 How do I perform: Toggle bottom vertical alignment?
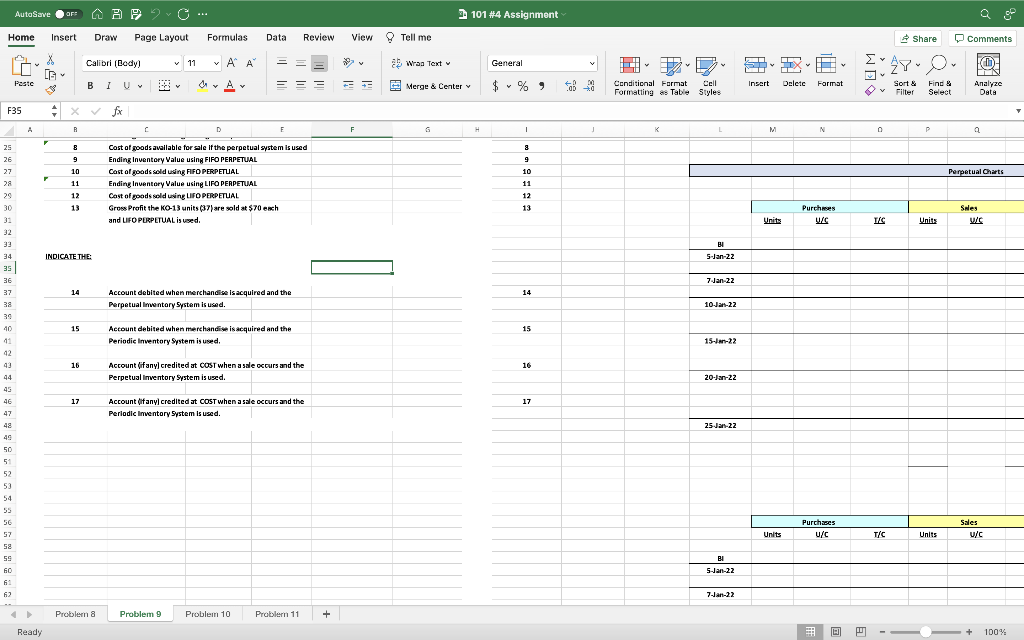click(319, 63)
